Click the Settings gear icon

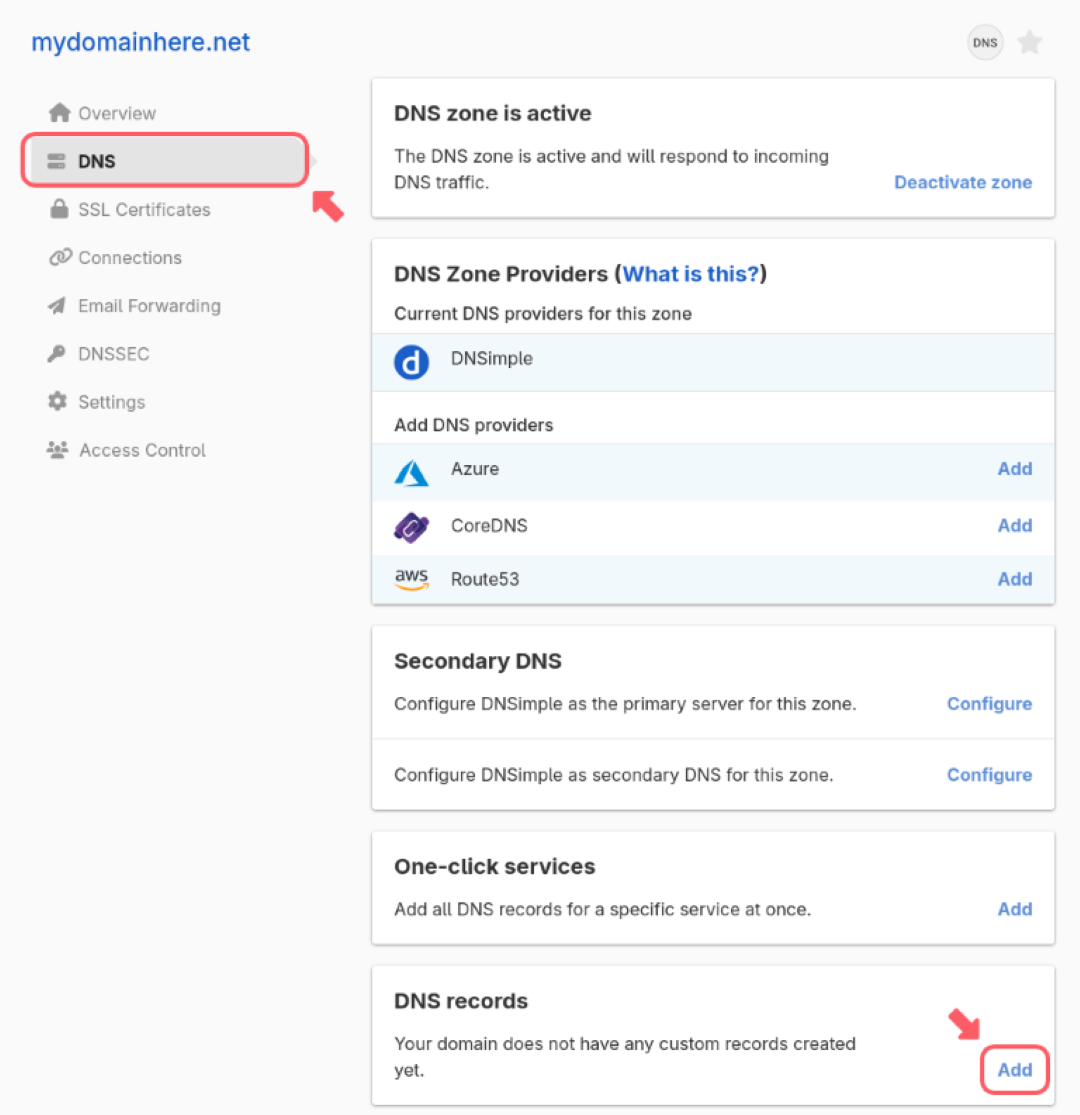point(58,401)
